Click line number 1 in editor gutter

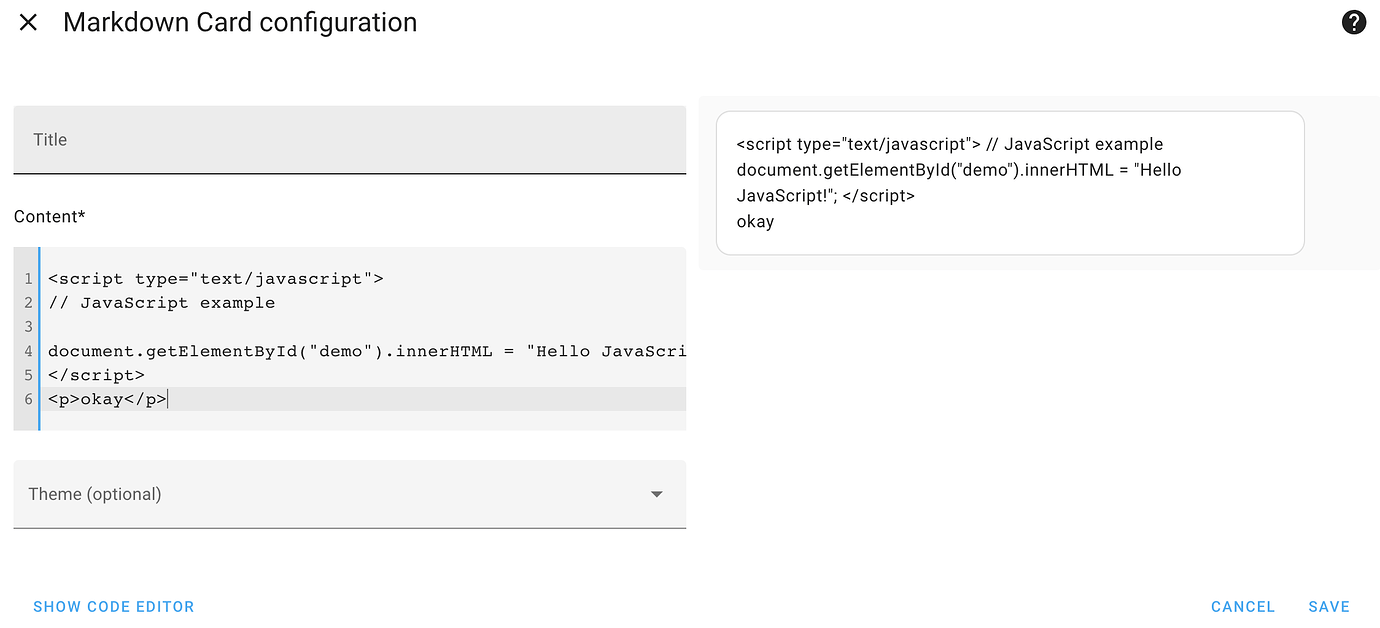coord(29,279)
